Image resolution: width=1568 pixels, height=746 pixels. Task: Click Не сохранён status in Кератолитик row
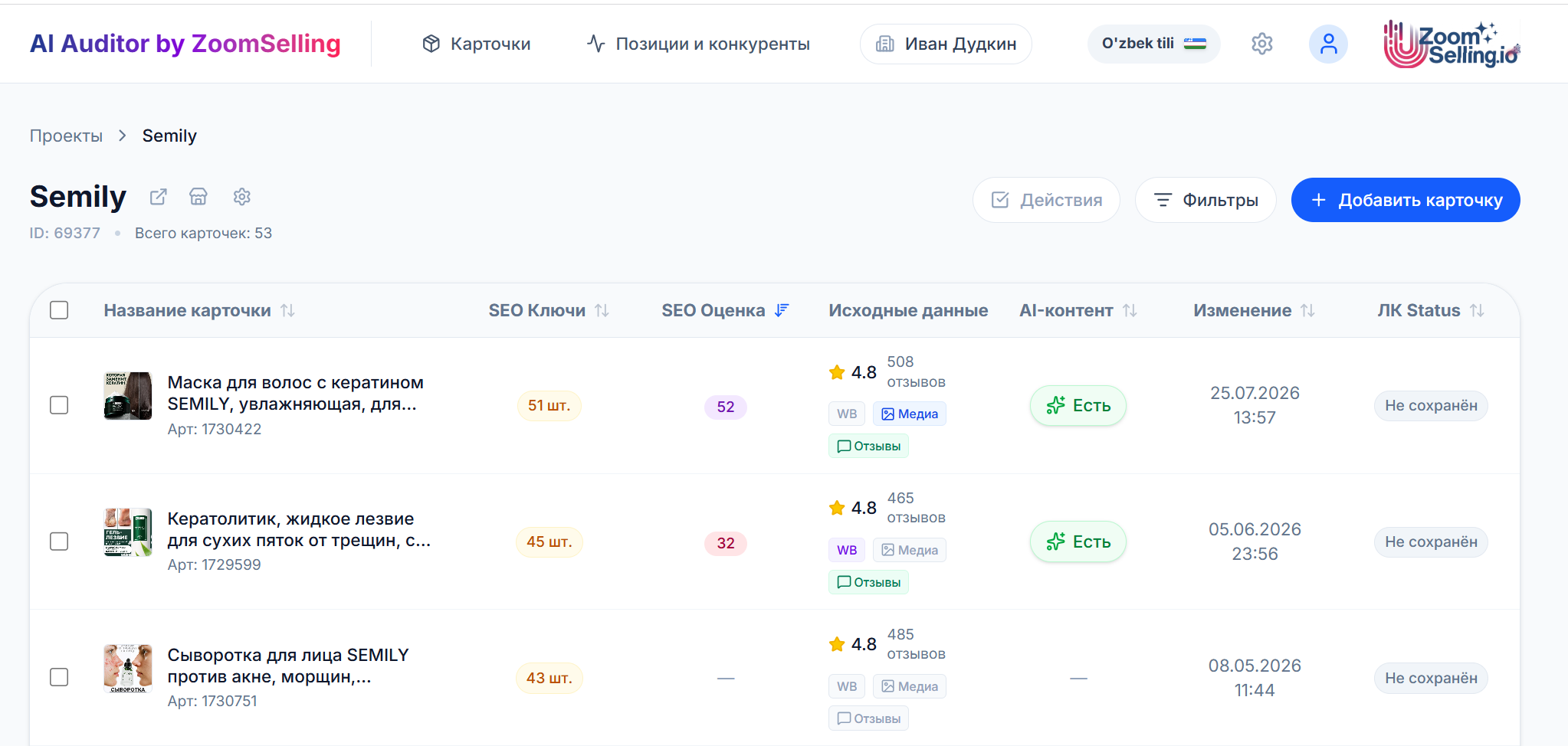[x=1431, y=542]
